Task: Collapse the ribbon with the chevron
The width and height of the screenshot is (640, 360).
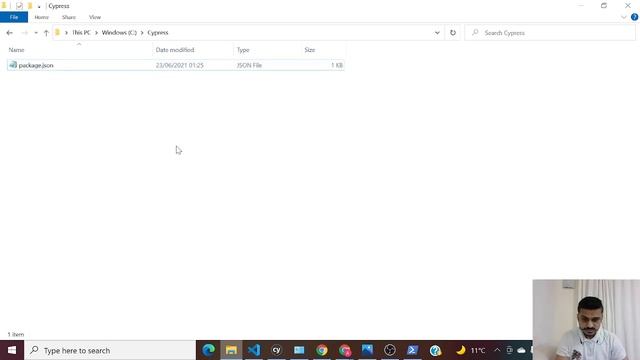Action: tap(623, 17)
